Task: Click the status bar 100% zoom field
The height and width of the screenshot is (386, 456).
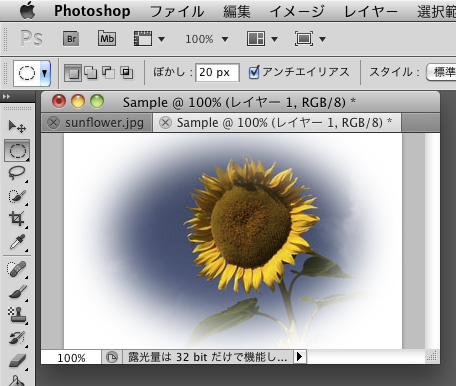Action: click(x=71, y=358)
